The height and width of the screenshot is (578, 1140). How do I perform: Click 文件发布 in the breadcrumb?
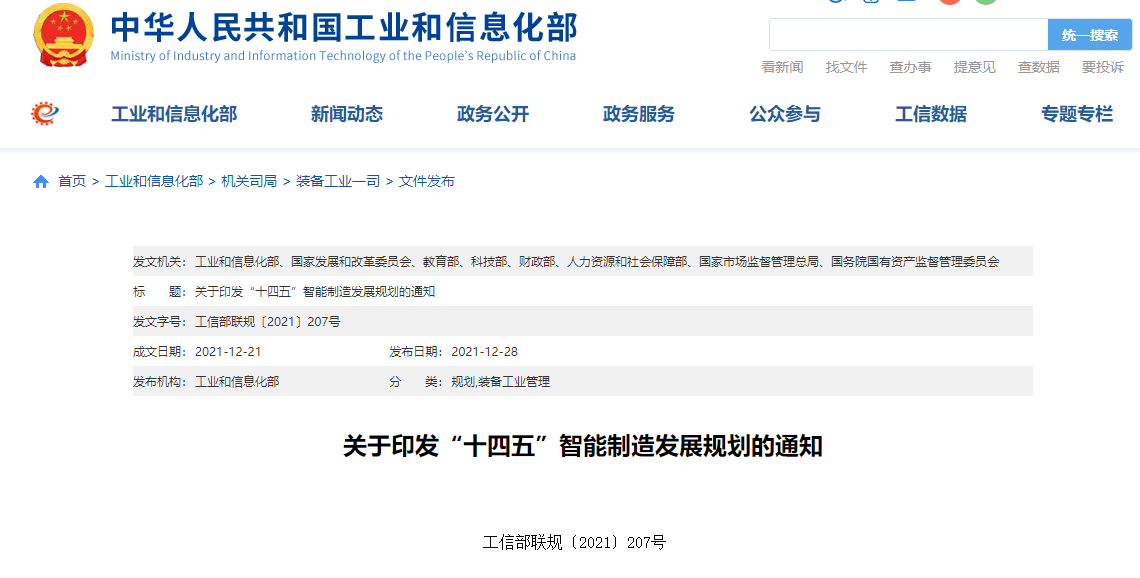427,182
